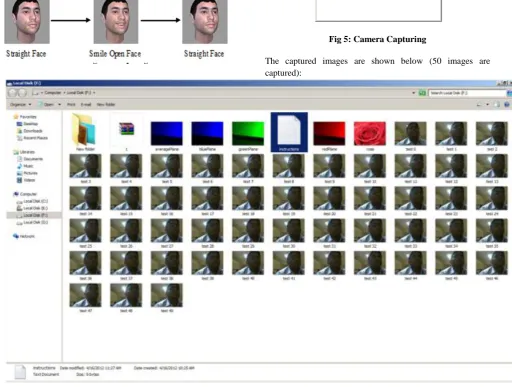The image size is (512, 387).
Task: Open the Pictures library
Action: 27,173
